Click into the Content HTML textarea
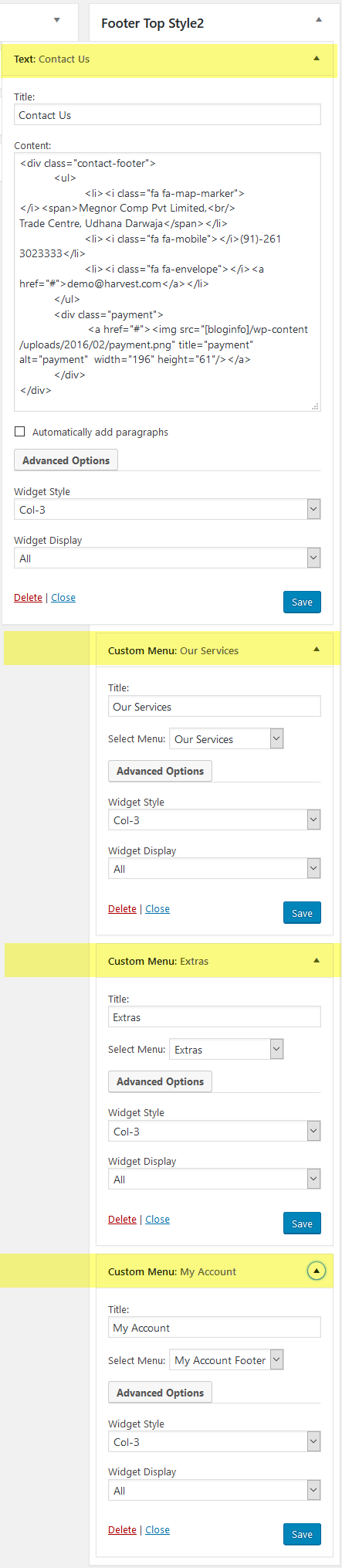The width and height of the screenshot is (342, 1568). pos(167,282)
